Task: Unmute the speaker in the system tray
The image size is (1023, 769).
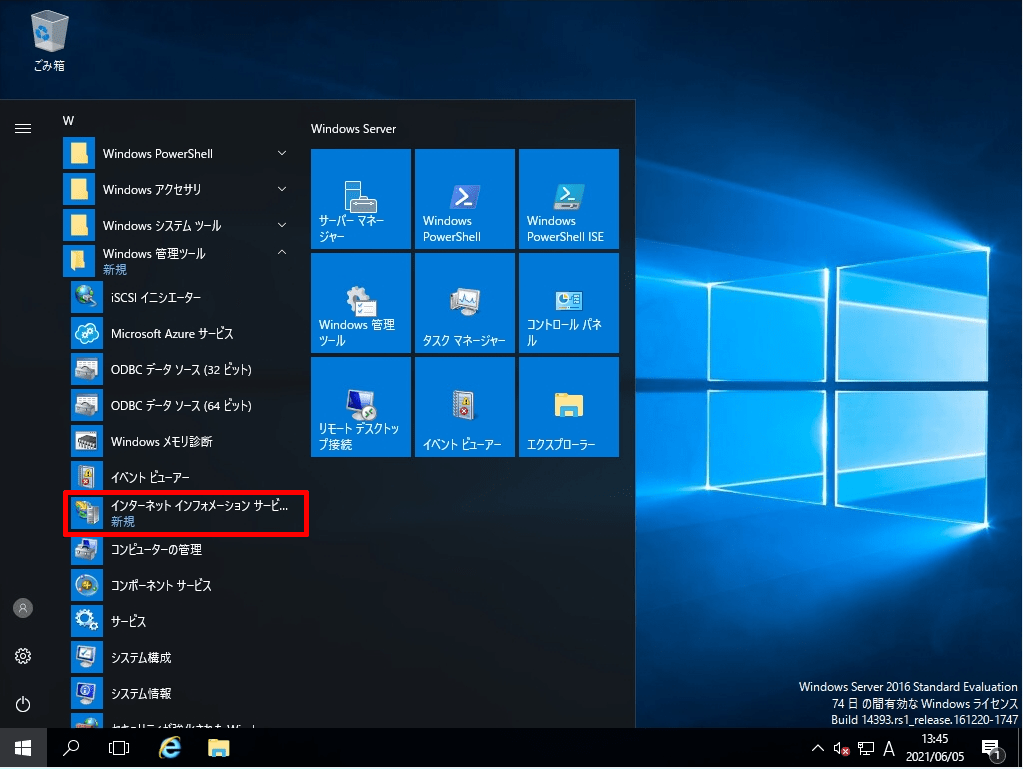Action: [843, 747]
